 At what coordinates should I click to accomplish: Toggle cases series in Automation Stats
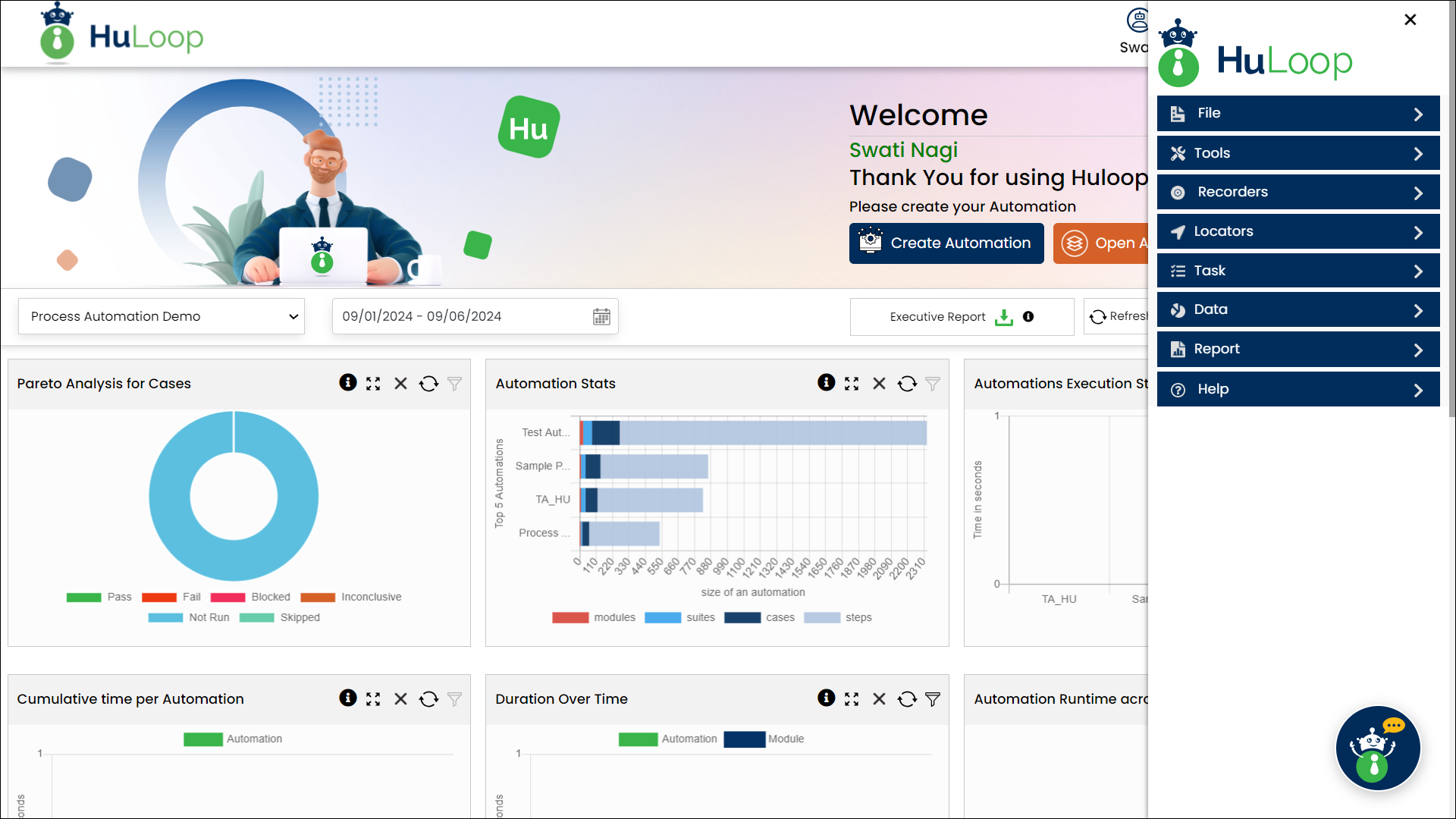[x=760, y=617]
